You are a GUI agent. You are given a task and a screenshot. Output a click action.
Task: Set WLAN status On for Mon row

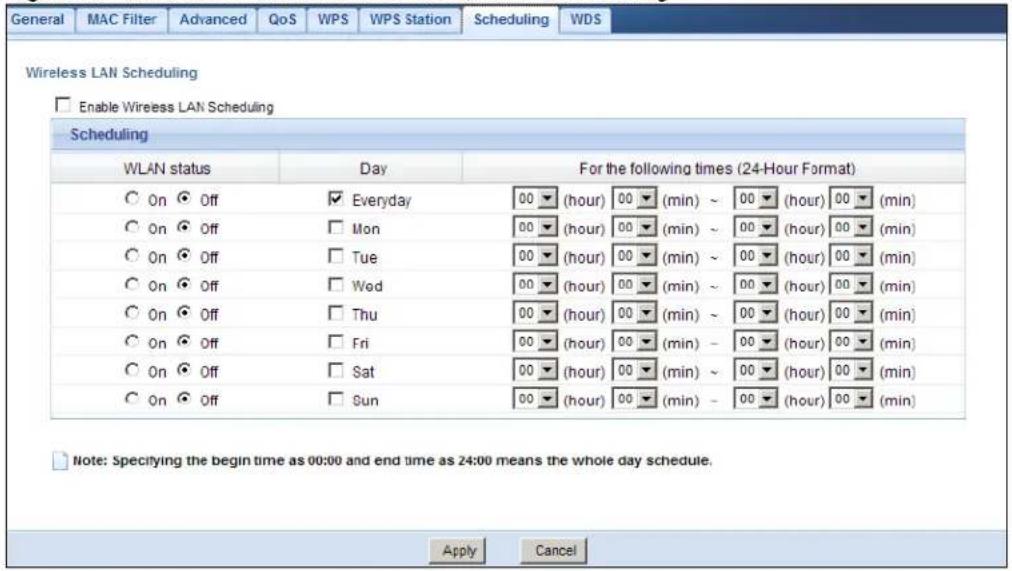point(132,227)
